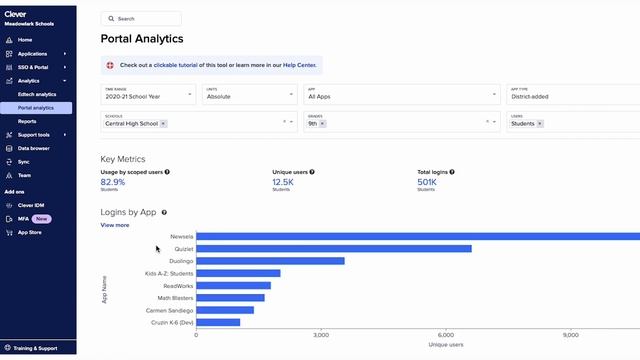Select Portal analytics in sidebar
This screenshot has width=640, height=360.
36,108
